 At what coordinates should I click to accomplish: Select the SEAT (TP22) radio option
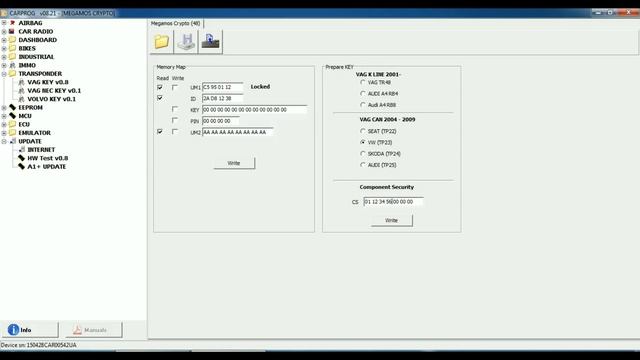tap(362, 131)
